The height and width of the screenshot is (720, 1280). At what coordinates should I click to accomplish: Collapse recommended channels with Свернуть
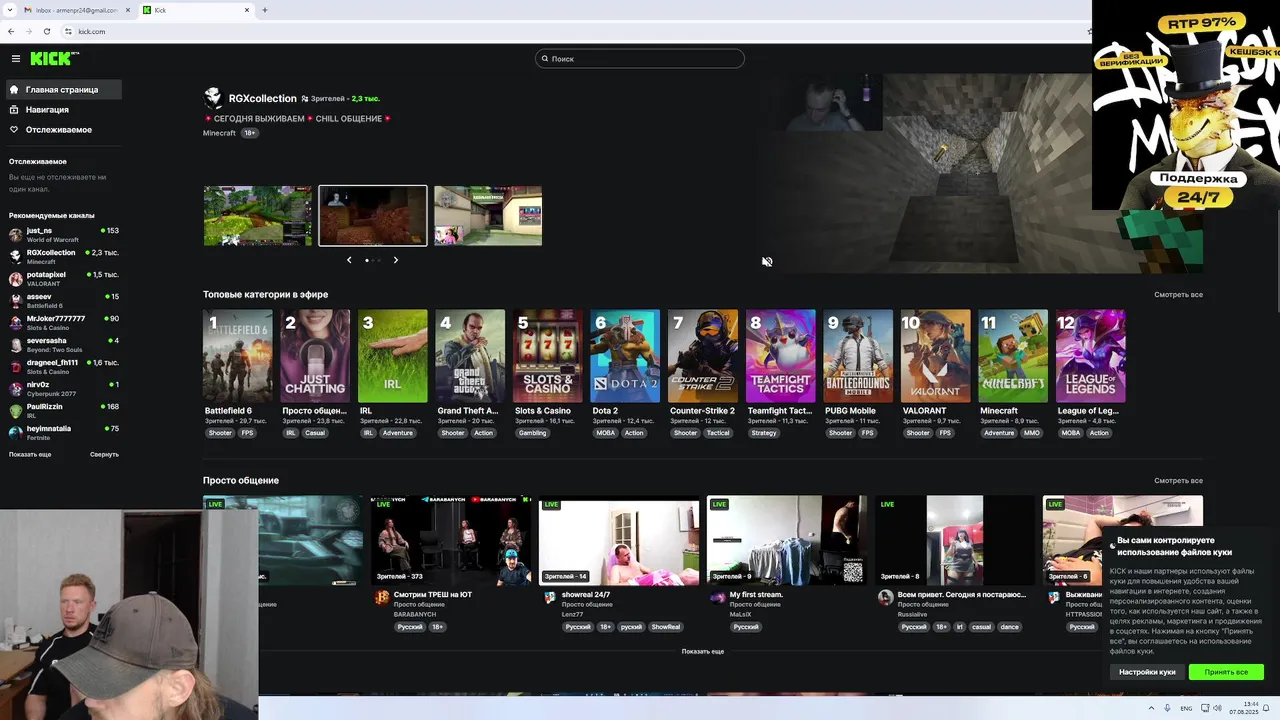point(104,454)
